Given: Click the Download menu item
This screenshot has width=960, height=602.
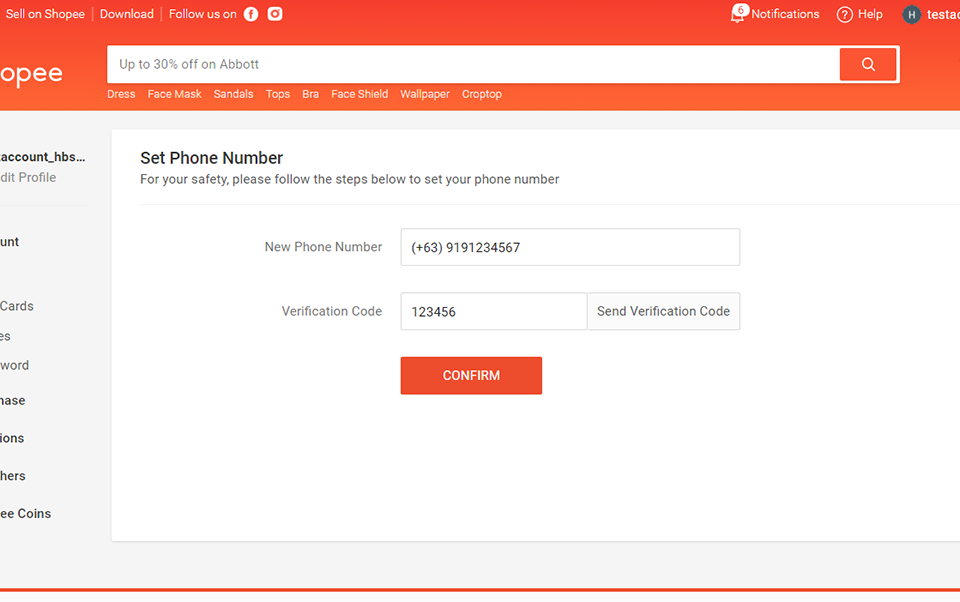Looking at the screenshot, I should (126, 14).
